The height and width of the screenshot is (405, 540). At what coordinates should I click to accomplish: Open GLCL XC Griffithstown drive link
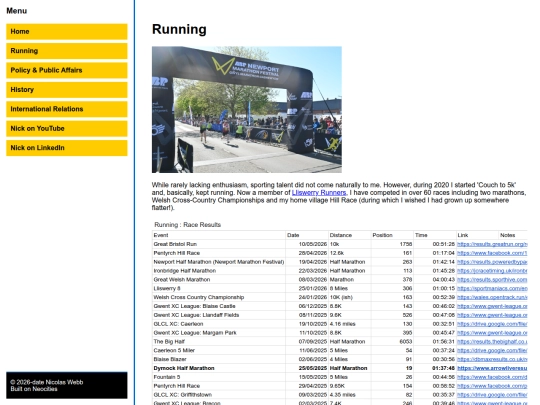point(492,395)
